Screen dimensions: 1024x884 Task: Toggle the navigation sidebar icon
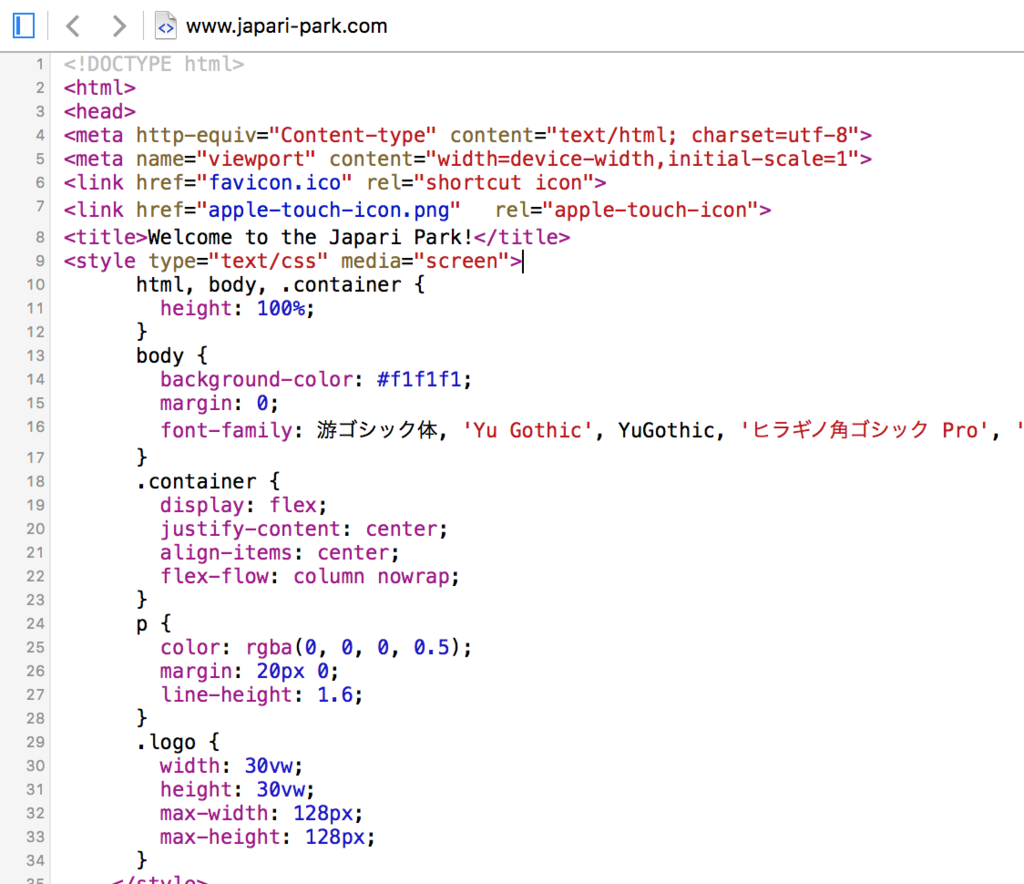pyautogui.click(x=24, y=26)
